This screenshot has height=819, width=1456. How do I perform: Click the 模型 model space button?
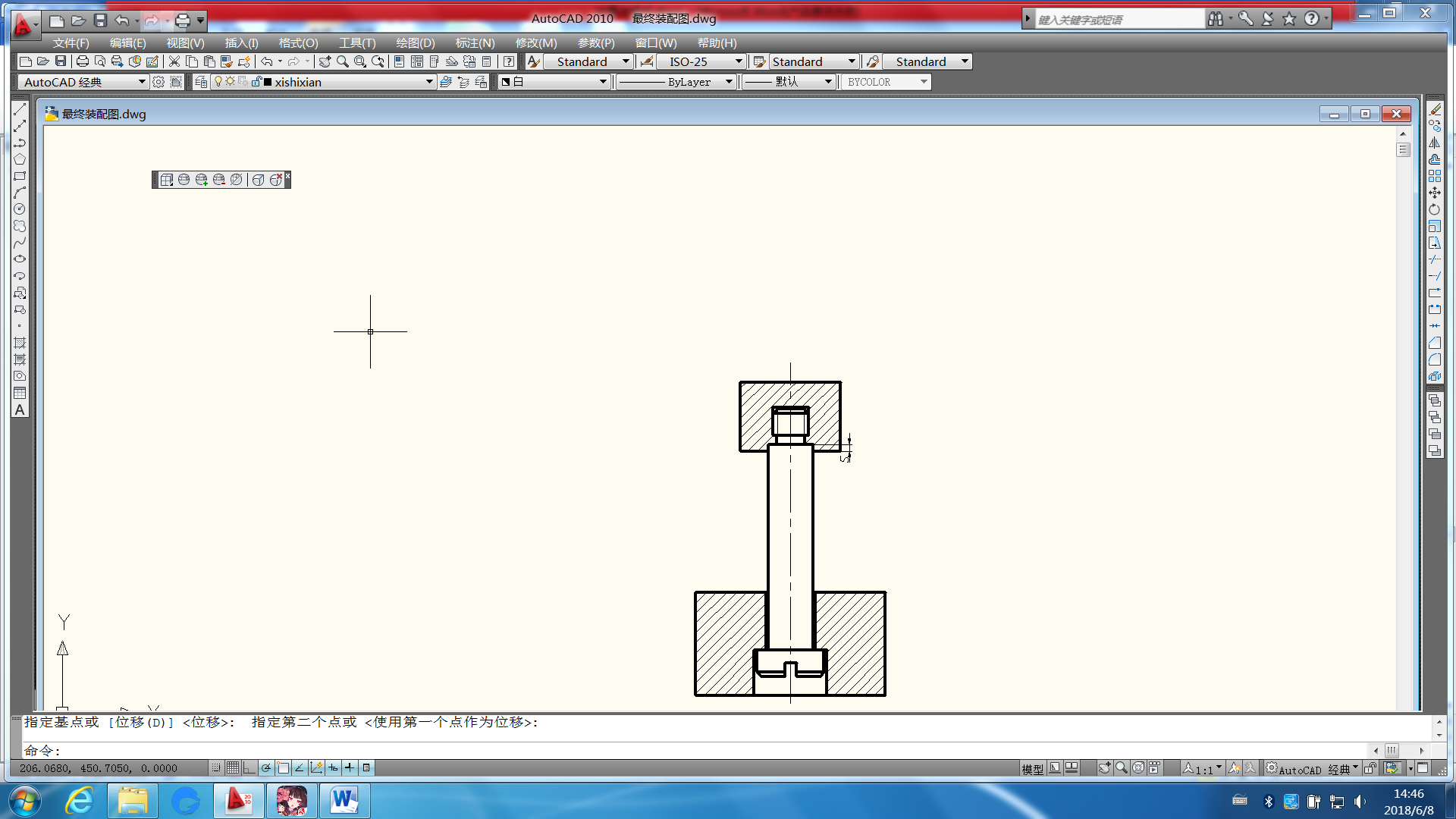(x=1032, y=769)
